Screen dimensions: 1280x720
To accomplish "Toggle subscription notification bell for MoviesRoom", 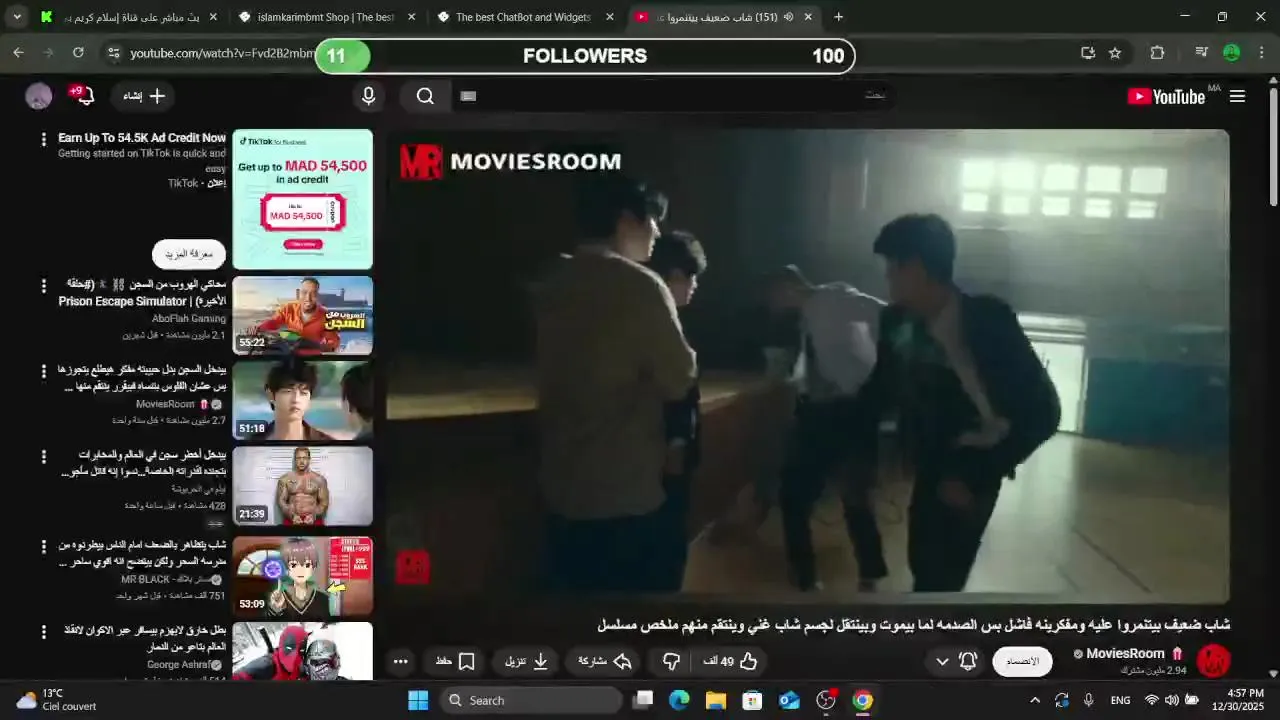I will point(968,661).
